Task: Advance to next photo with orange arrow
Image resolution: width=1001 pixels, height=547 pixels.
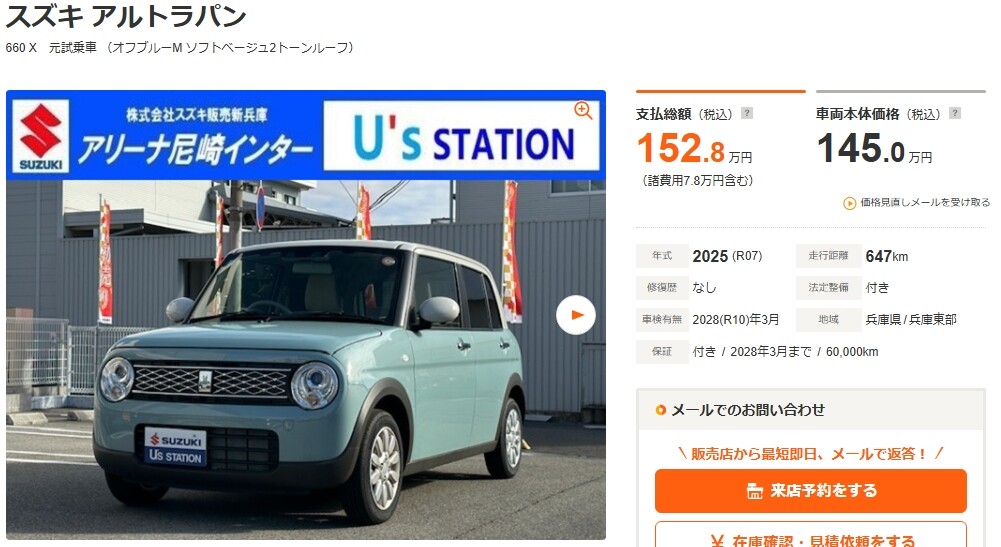Action: pos(575,315)
